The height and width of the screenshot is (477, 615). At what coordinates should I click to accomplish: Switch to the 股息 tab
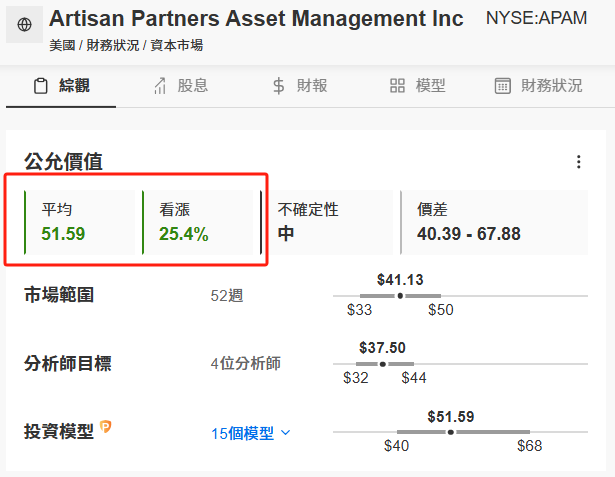pos(181,86)
